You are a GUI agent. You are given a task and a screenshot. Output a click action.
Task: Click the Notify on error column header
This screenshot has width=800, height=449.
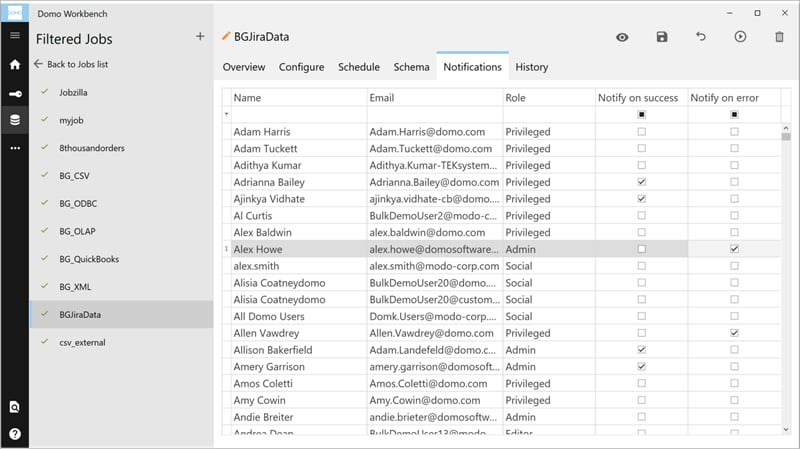(734, 97)
